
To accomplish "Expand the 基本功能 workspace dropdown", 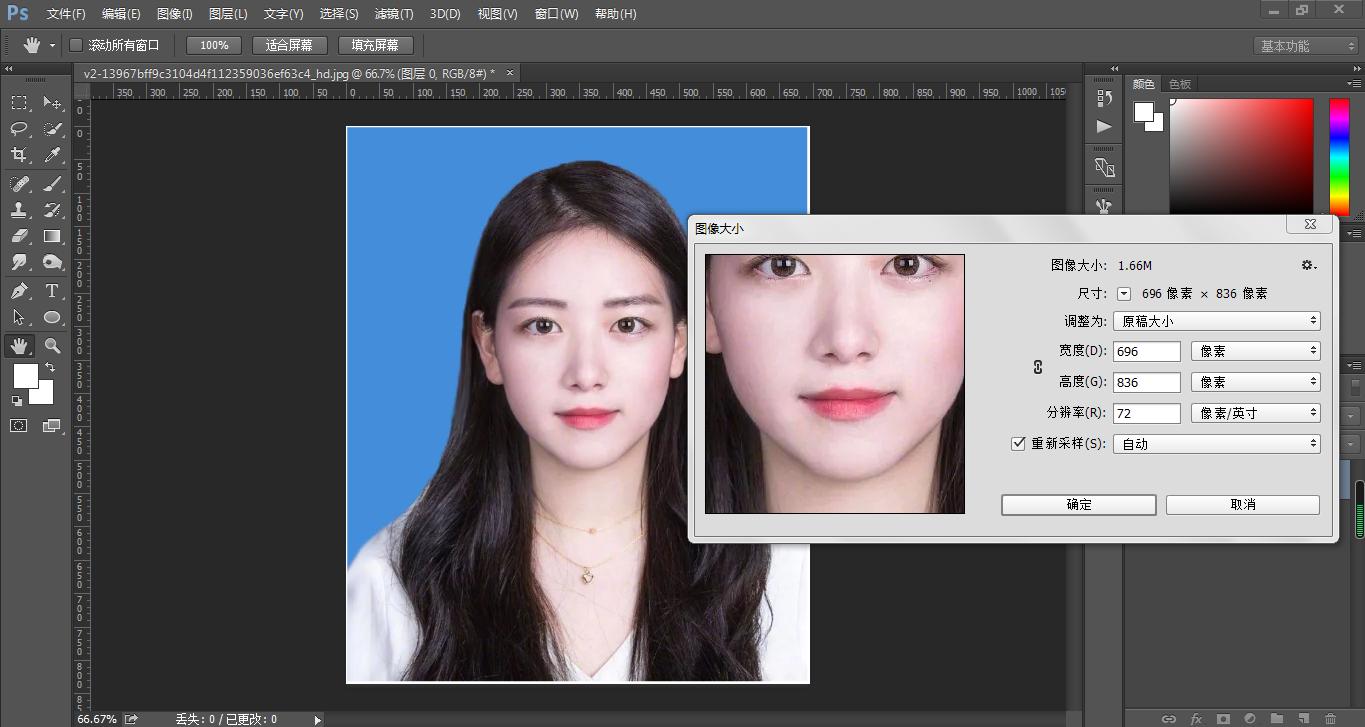I will [1305, 46].
